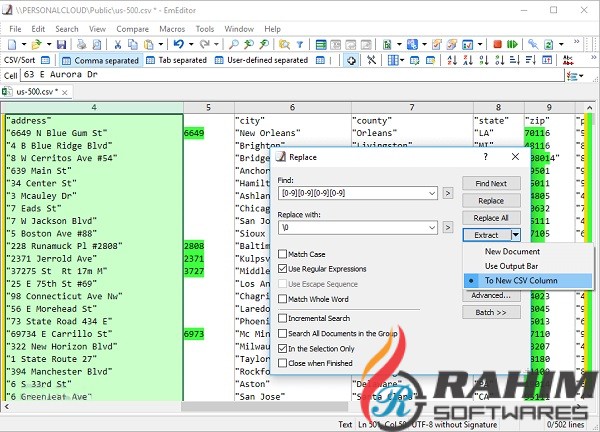Click the Cell content input field

pyautogui.click(x=292, y=75)
